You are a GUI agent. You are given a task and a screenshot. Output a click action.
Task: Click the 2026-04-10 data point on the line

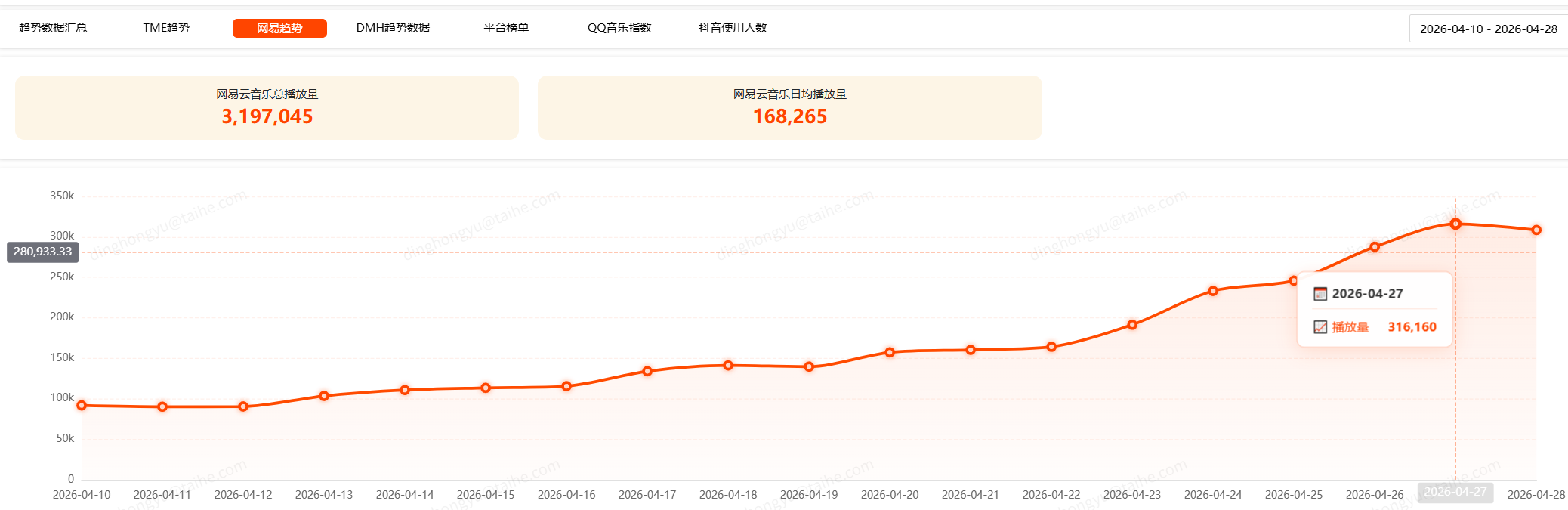click(x=82, y=406)
